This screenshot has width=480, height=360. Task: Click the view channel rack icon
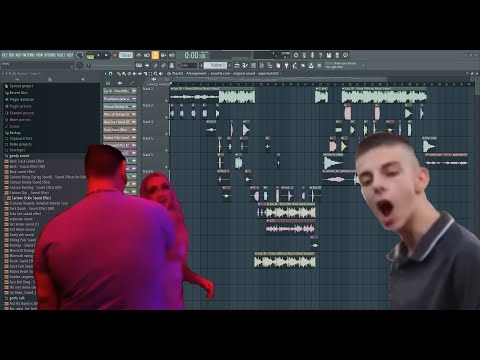click(253, 65)
